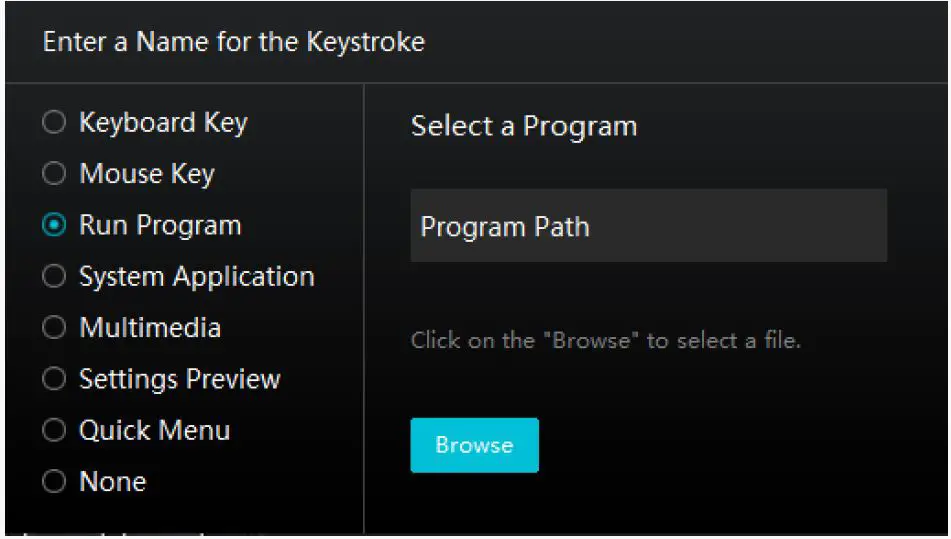Click the "Mouse Key" option label
The width and height of the screenshot is (951, 539).
147,174
